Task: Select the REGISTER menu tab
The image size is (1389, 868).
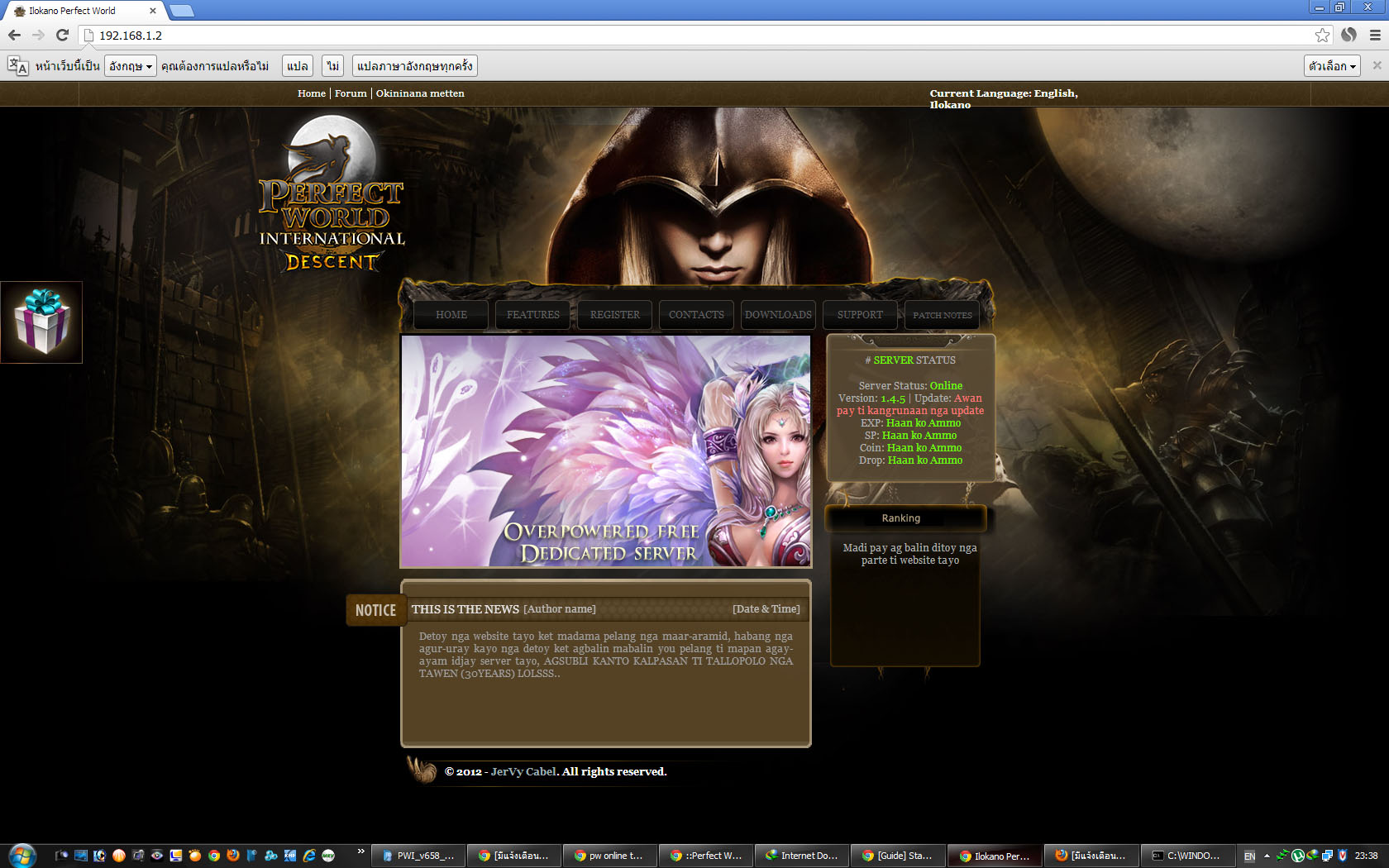Action: click(x=615, y=315)
